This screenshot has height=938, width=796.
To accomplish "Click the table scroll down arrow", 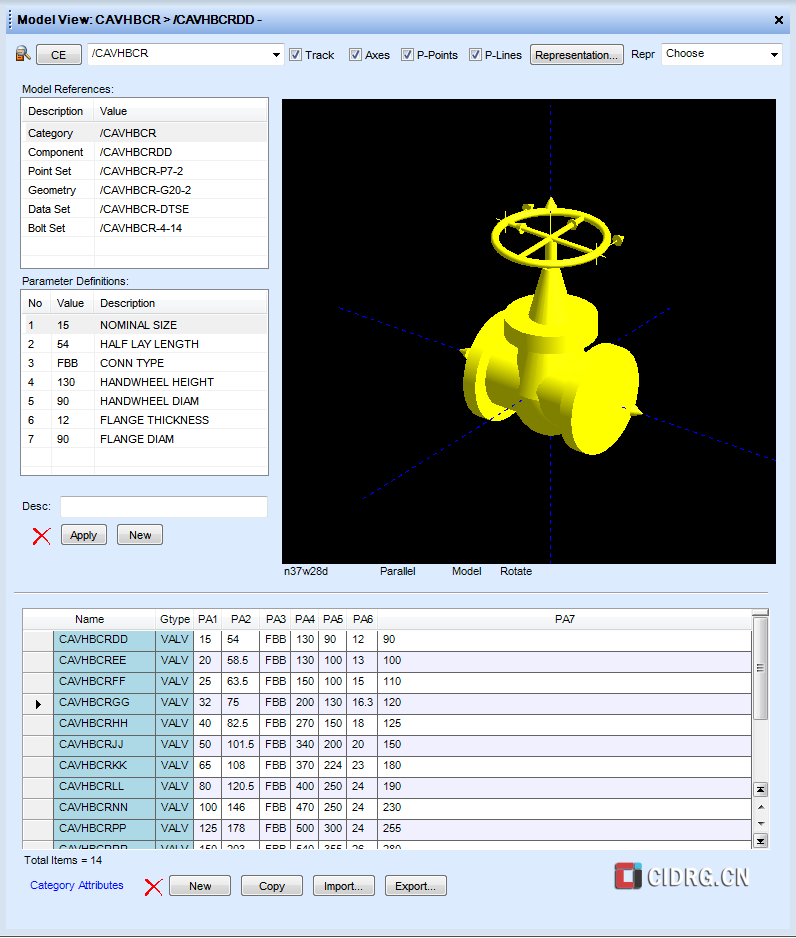I will 760,823.
